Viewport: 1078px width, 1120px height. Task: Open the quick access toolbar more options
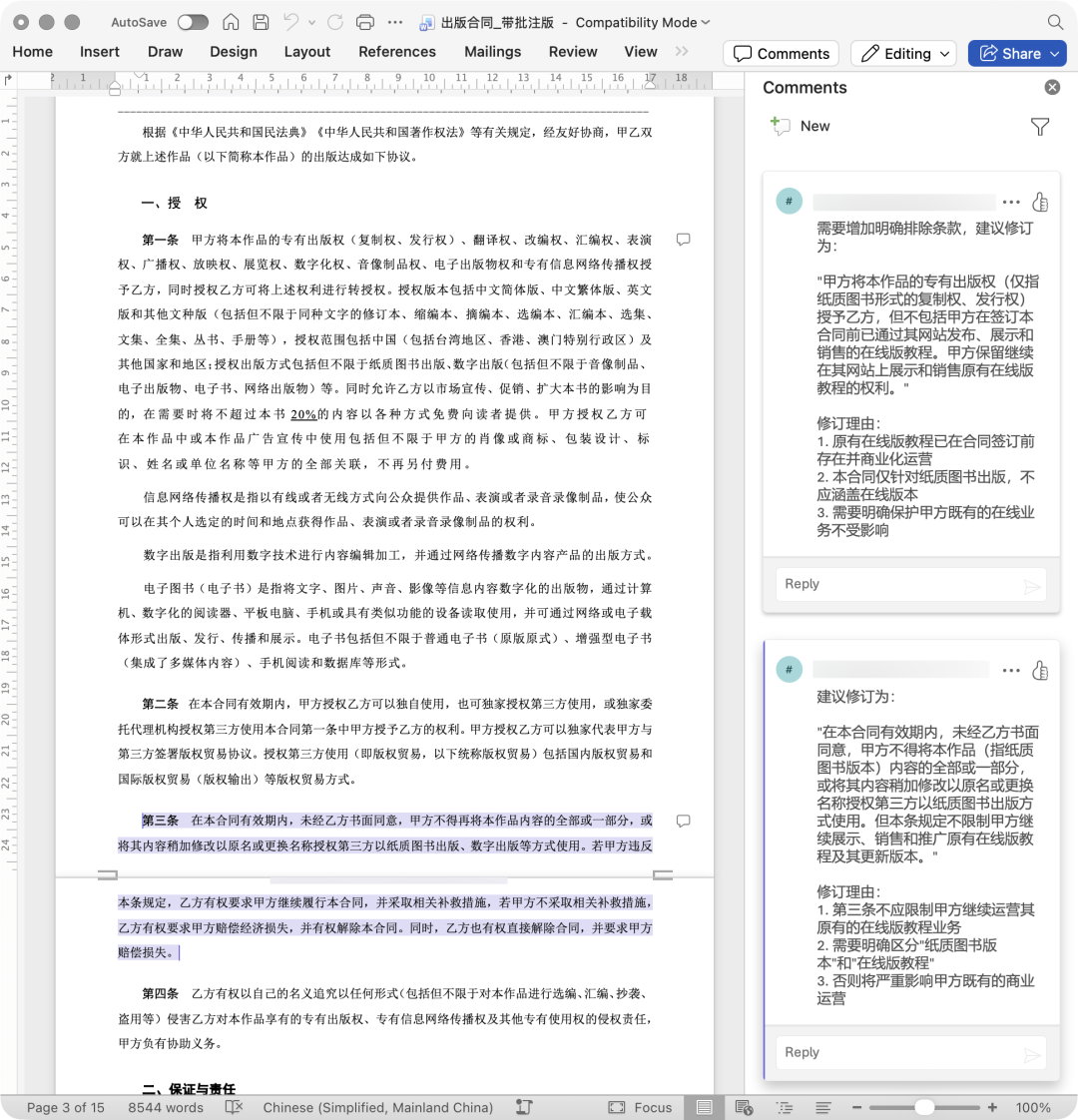[395, 22]
